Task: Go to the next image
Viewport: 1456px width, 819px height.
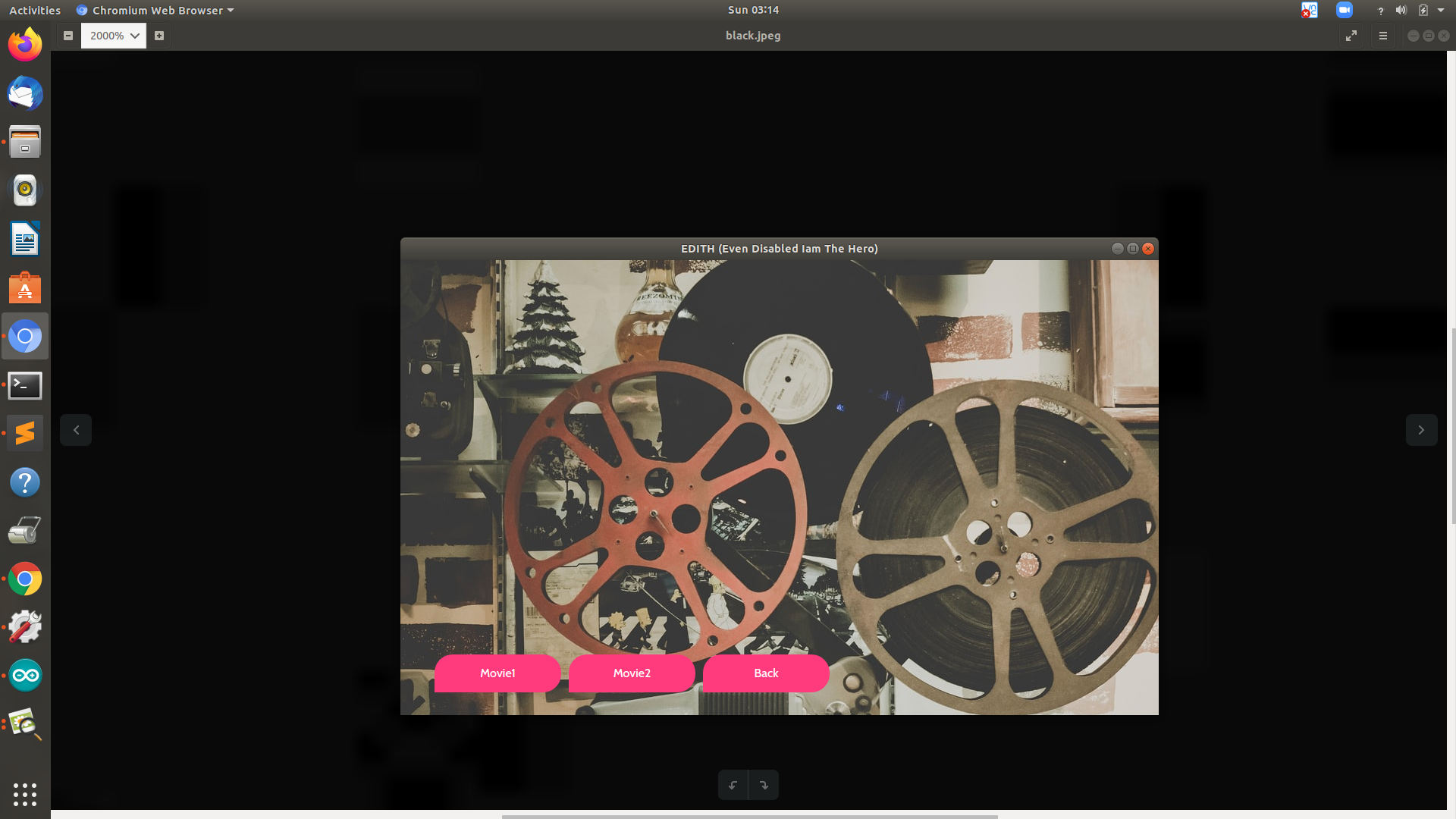Action: tap(1421, 430)
